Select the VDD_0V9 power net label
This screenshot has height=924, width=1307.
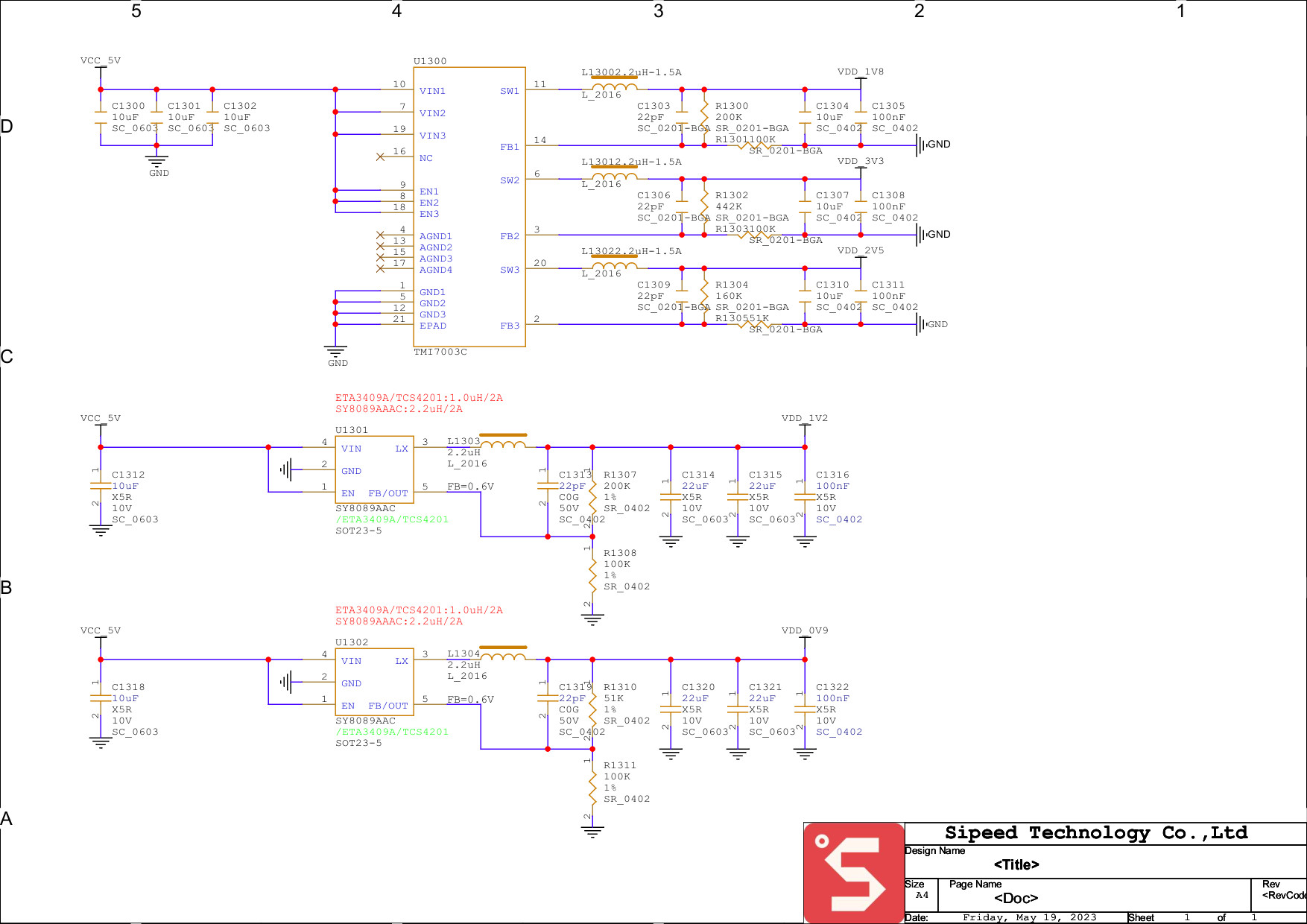[804, 630]
